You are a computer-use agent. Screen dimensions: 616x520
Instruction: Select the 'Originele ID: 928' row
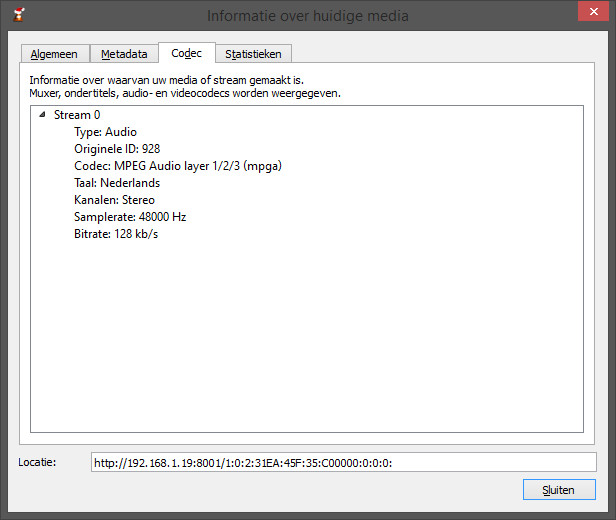click(x=117, y=149)
